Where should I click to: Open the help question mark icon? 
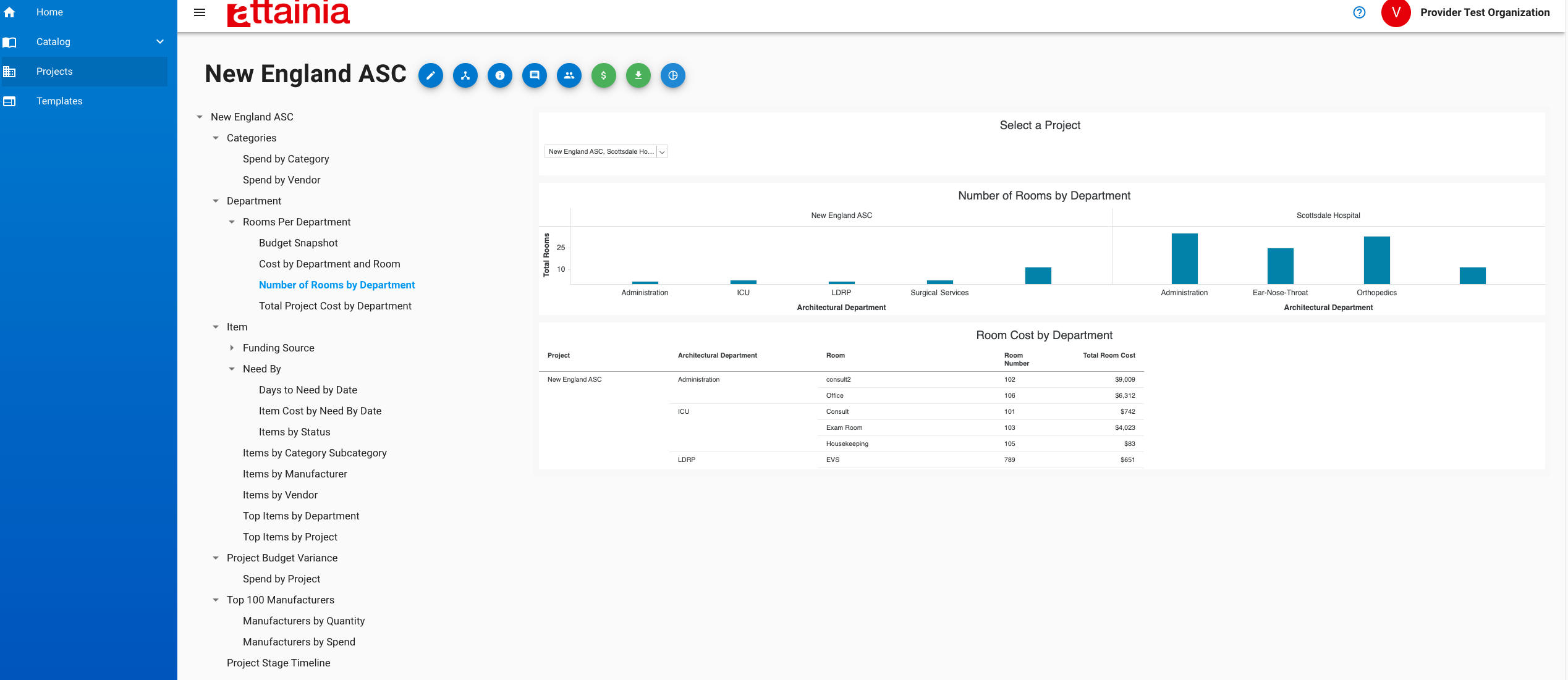click(x=1359, y=12)
